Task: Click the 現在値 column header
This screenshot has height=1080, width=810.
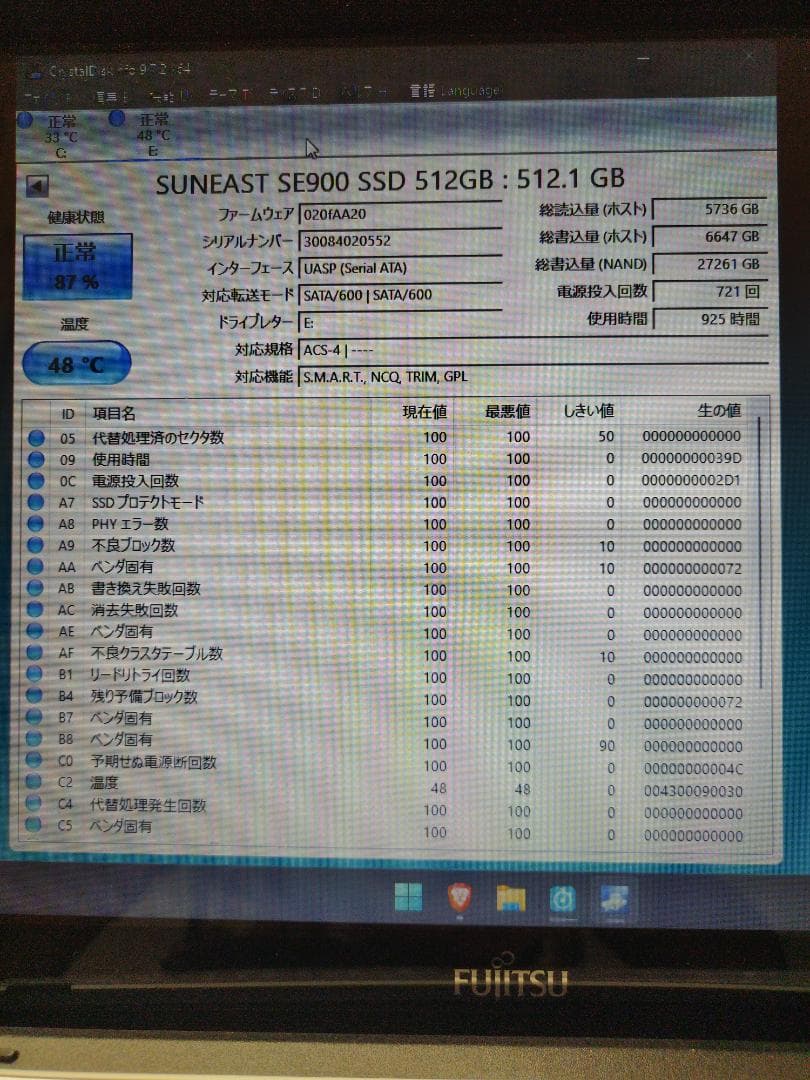Action: coord(425,412)
